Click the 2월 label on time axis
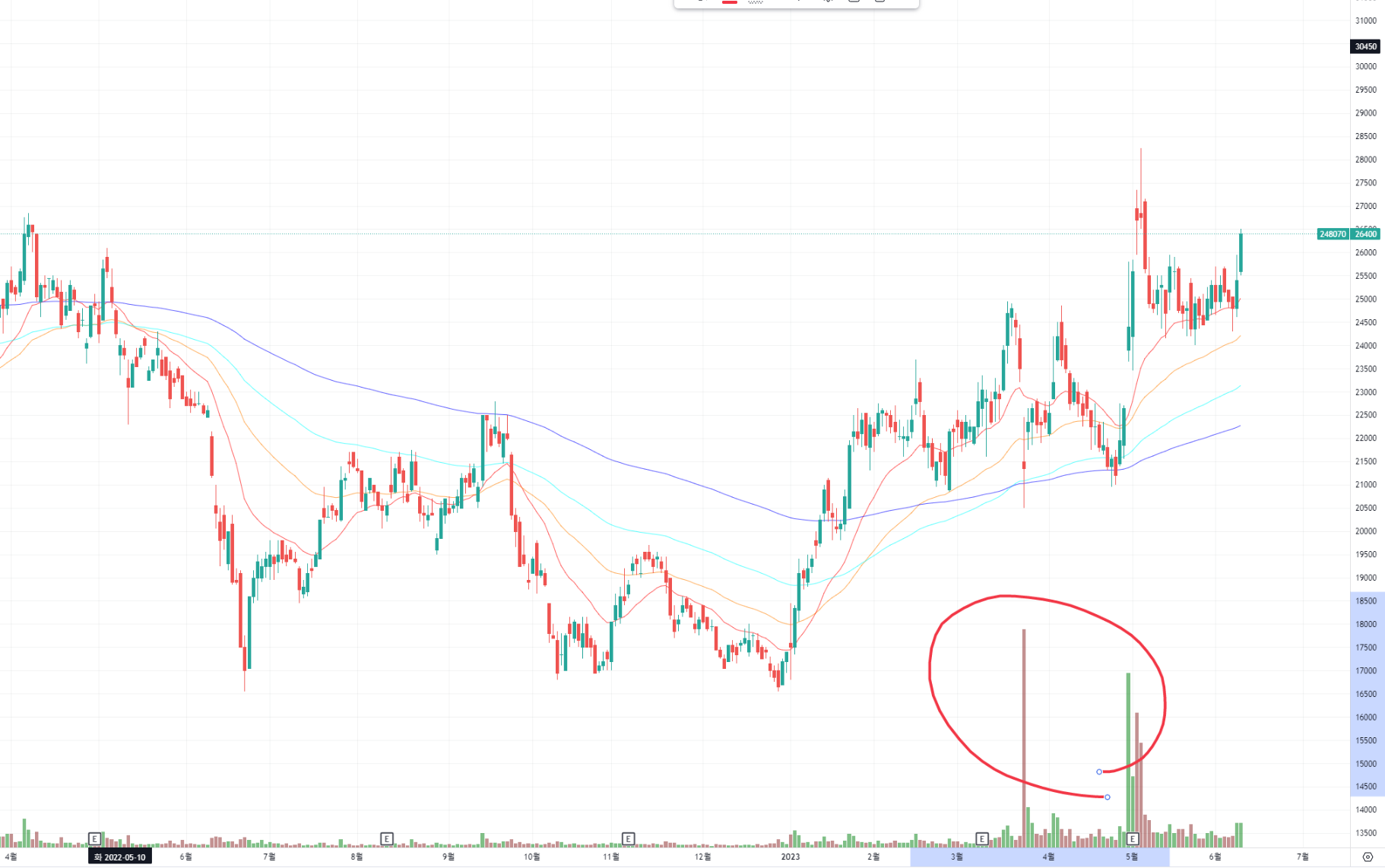The width and height of the screenshot is (1385, 868). pyautogui.click(x=873, y=857)
